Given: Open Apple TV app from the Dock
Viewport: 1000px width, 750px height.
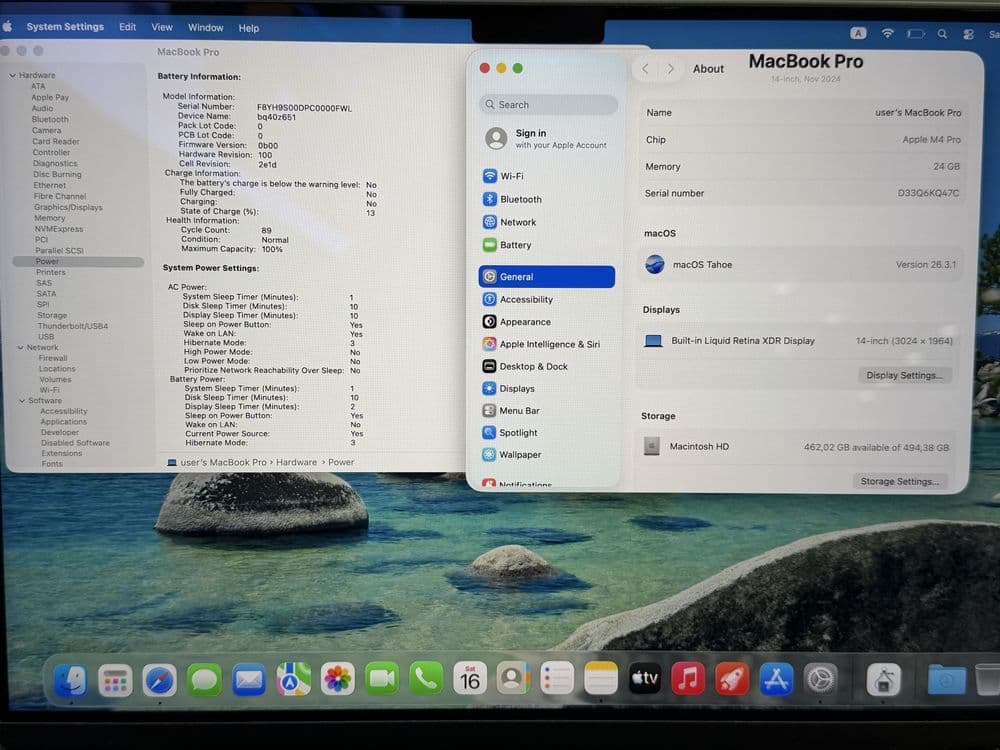Looking at the screenshot, I should [x=645, y=679].
